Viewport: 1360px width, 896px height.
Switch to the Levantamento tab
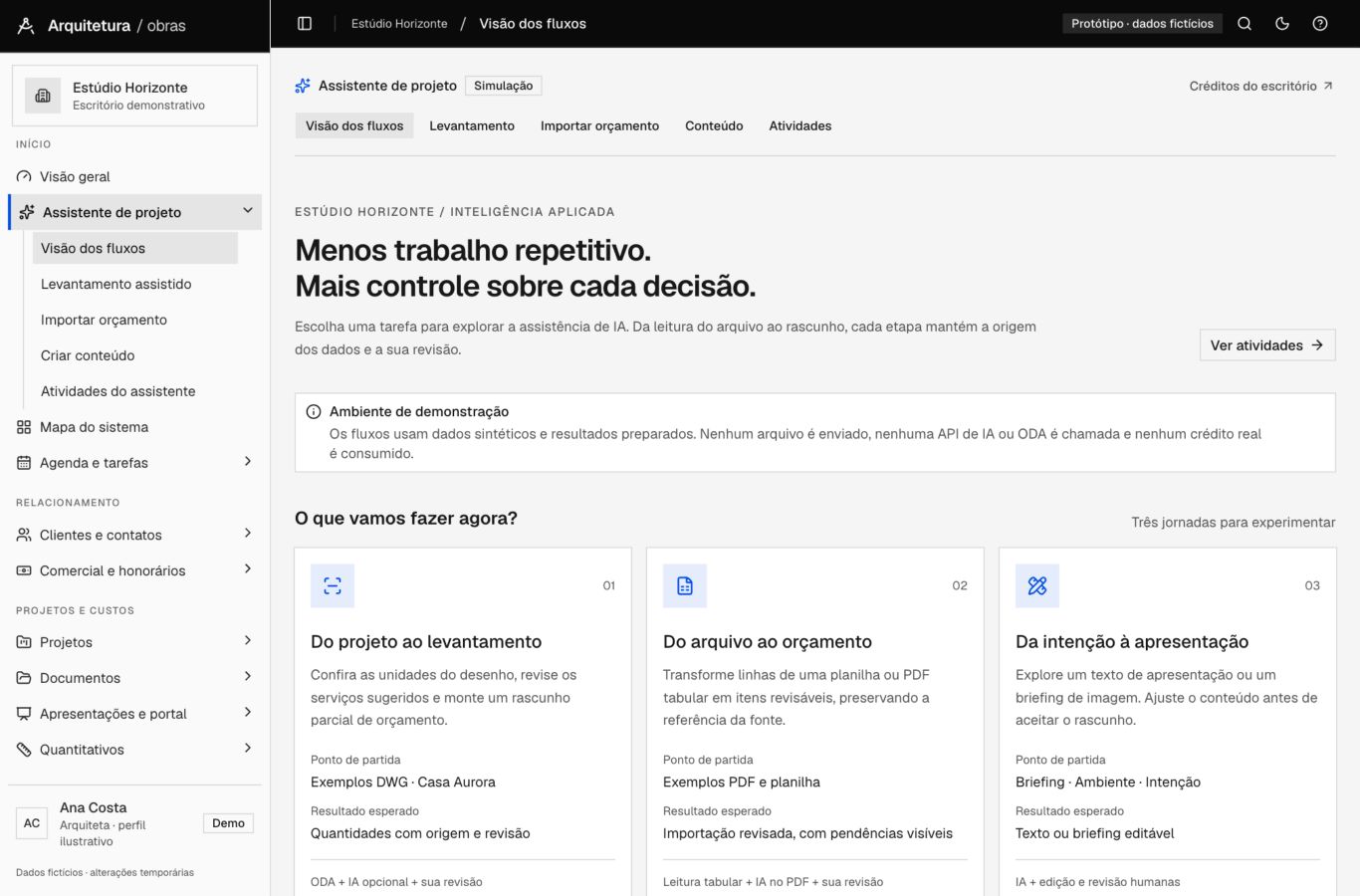472,125
